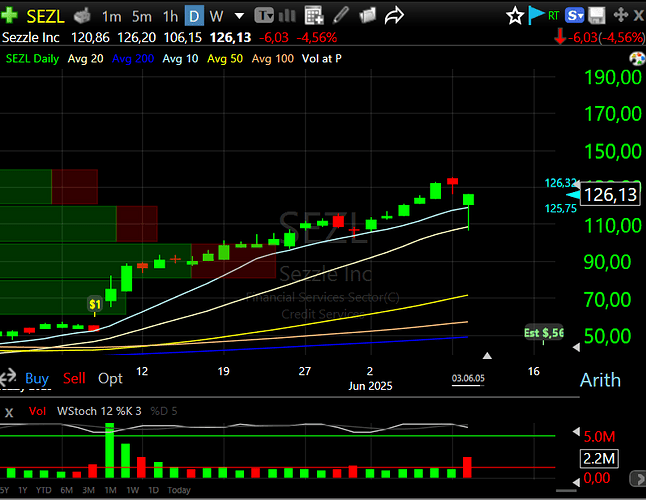Toggle the Arith scale setting
This screenshot has width=646, height=500.
600,380
